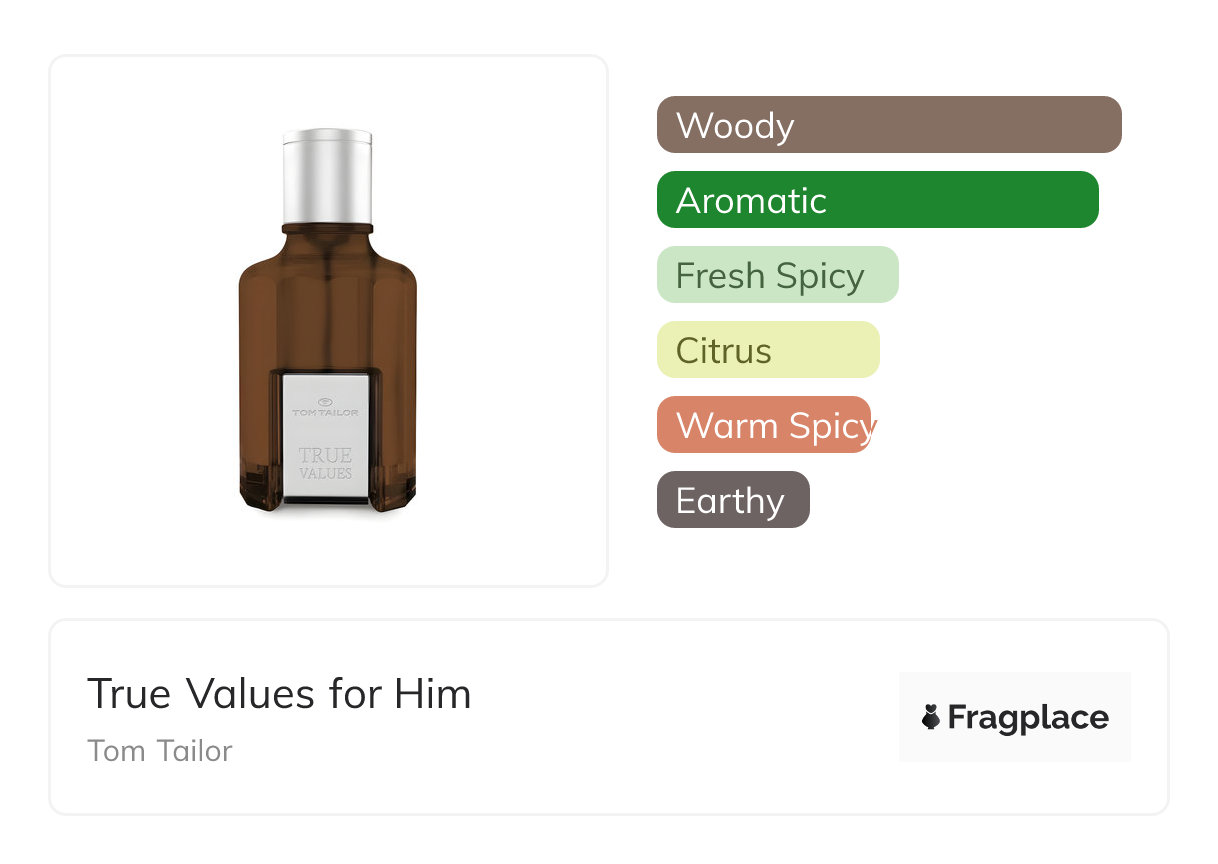
Task: Click the Fresh Spicy accord bar
Action: (777, 275)
